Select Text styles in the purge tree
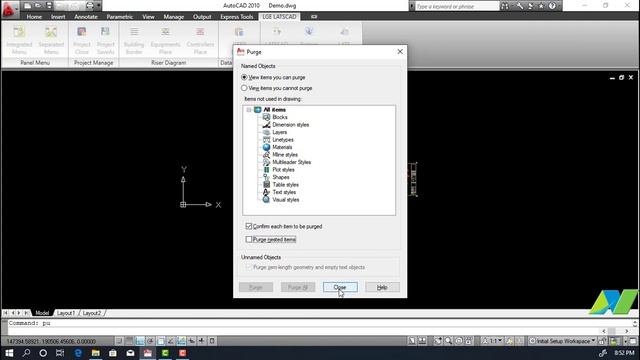This screenshot has width=640, height=360. point(284,192)
